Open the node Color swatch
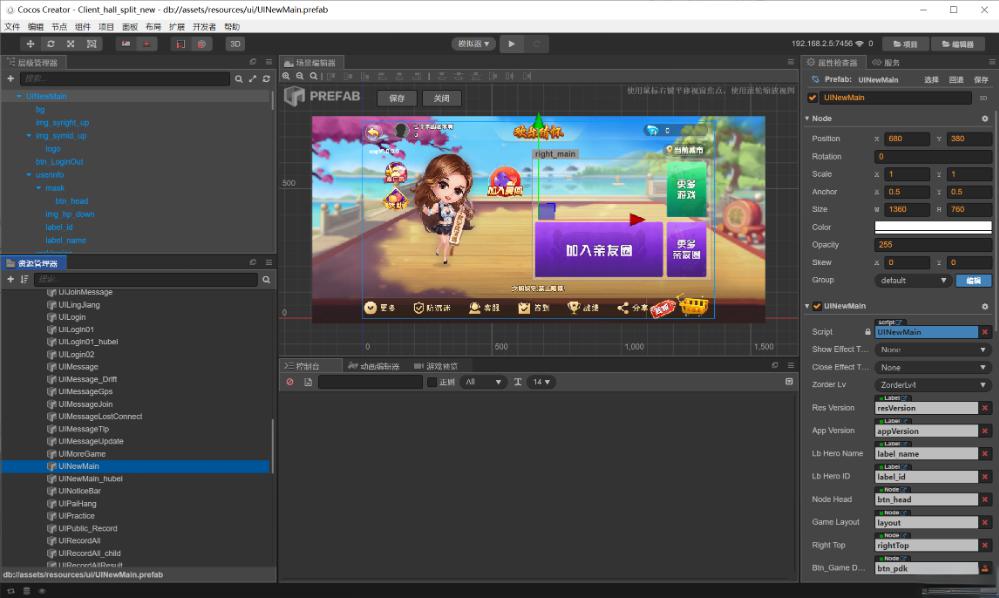Viewport: 999px width, 598px height. click(x=932, y=227)
